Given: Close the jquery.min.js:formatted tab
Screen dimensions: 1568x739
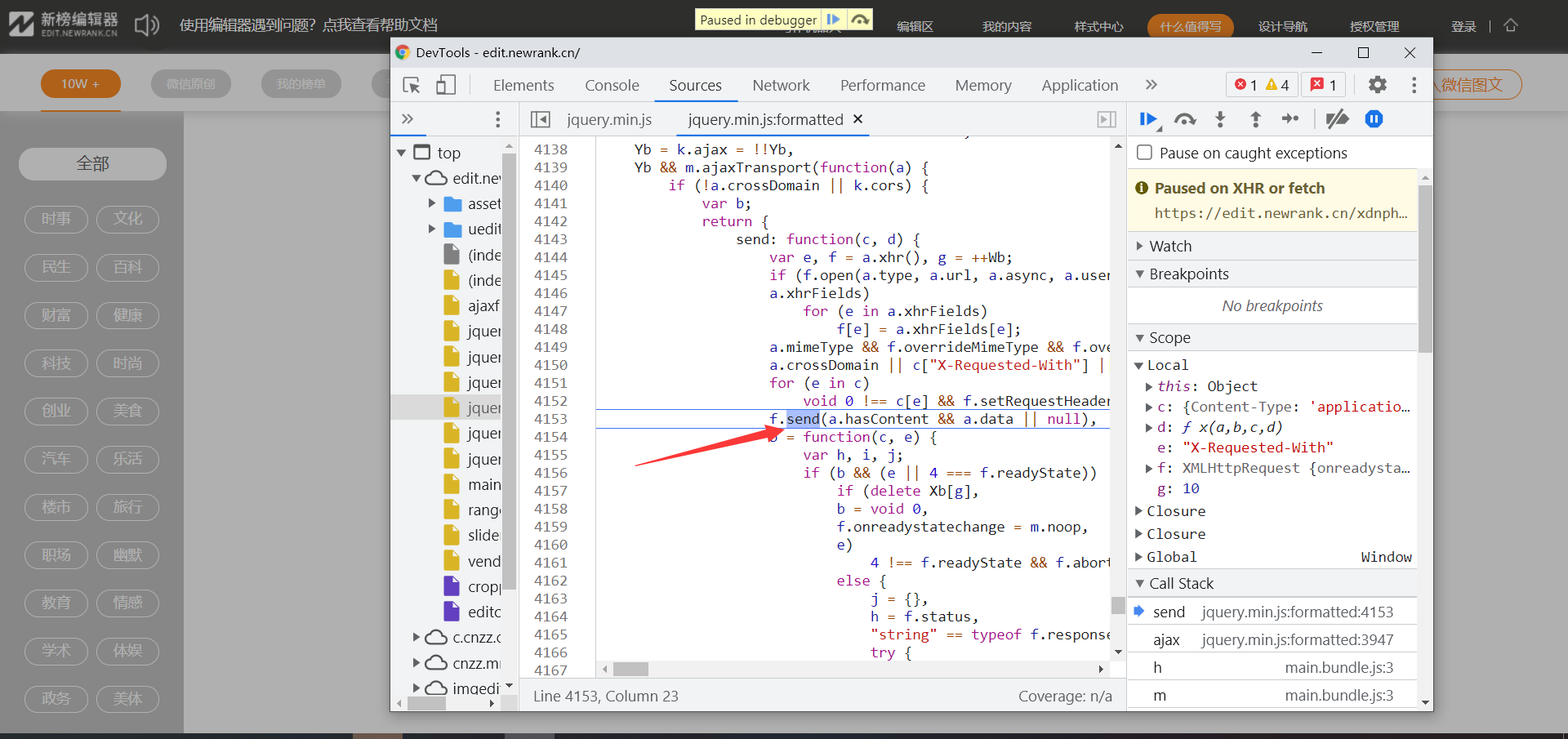Looking at the screenshot, I should [857, 119].
